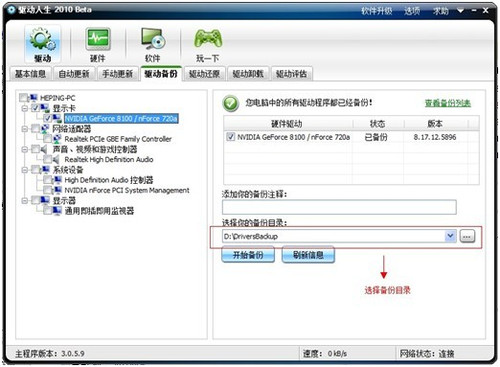Image resolution: width=500 pixels, height=367 pixels.
Task: Check the 系统设备 checkbox
Action: (35, 169)
